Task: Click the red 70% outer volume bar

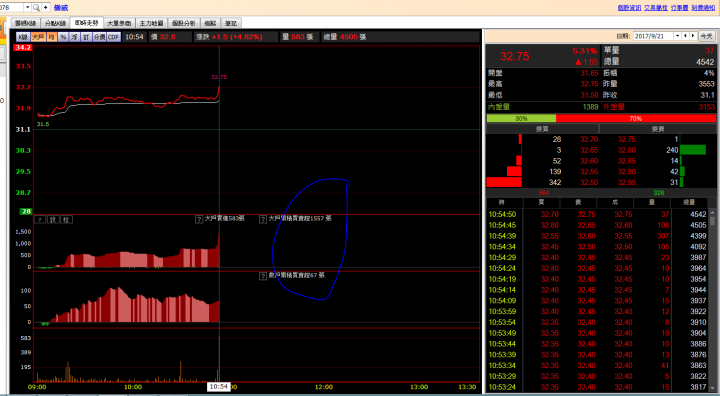Action: click(636, 119)
